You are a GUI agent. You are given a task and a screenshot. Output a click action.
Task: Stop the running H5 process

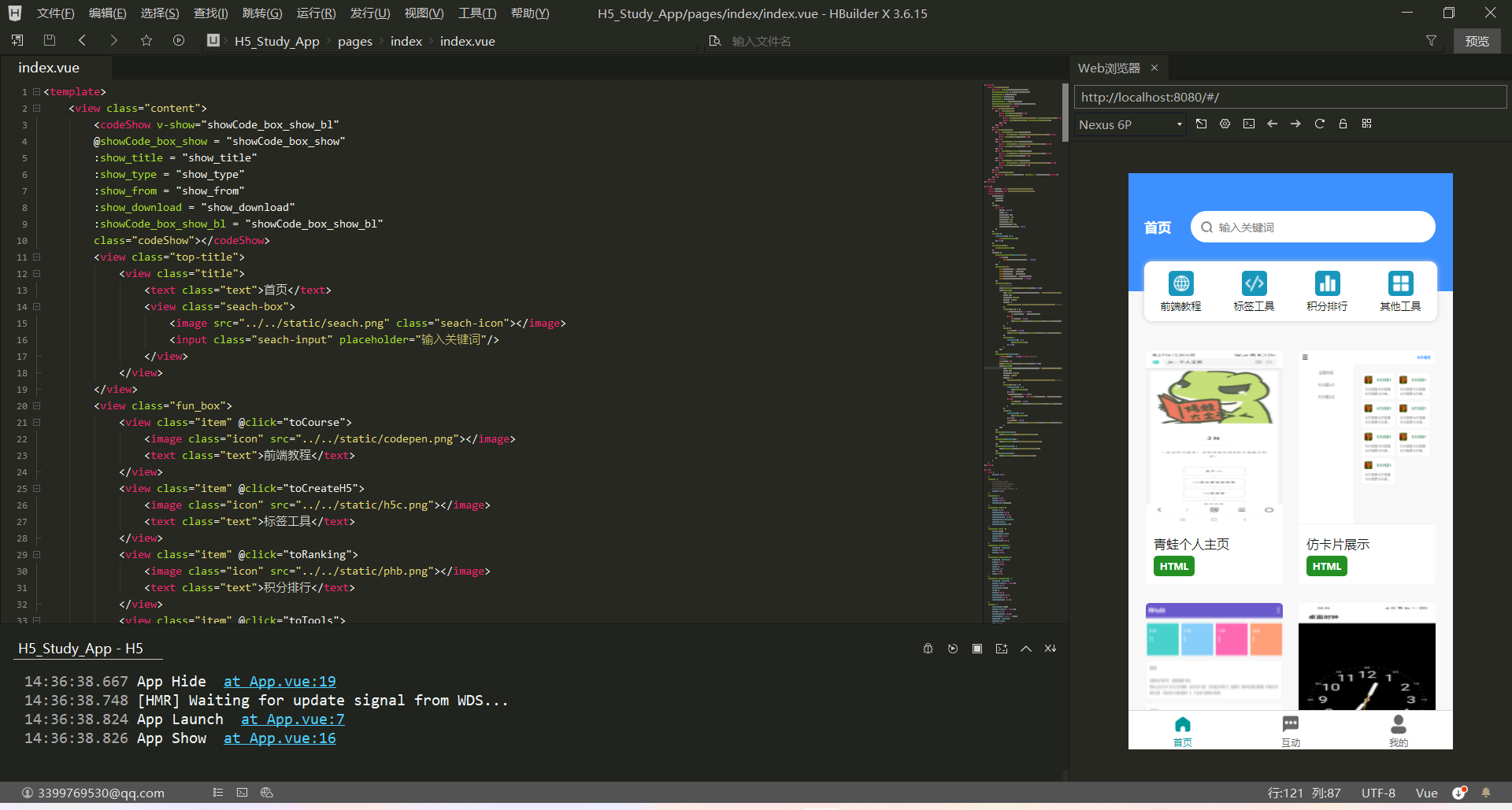(977, 649)
